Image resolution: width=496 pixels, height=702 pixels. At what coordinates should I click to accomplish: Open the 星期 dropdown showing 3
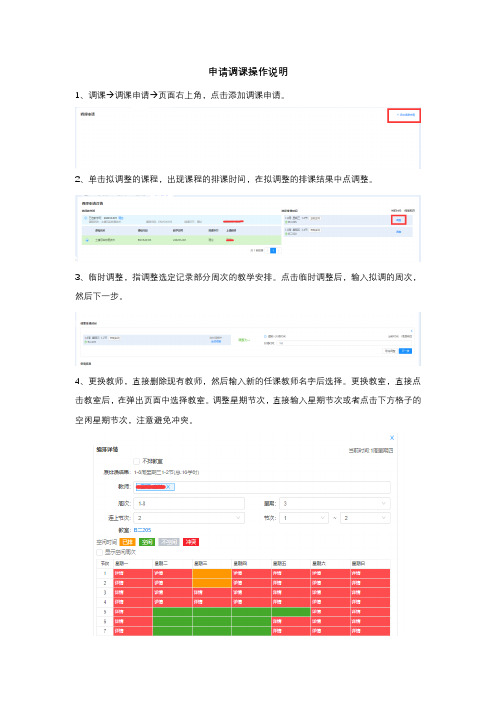click(x=335, y=503)
